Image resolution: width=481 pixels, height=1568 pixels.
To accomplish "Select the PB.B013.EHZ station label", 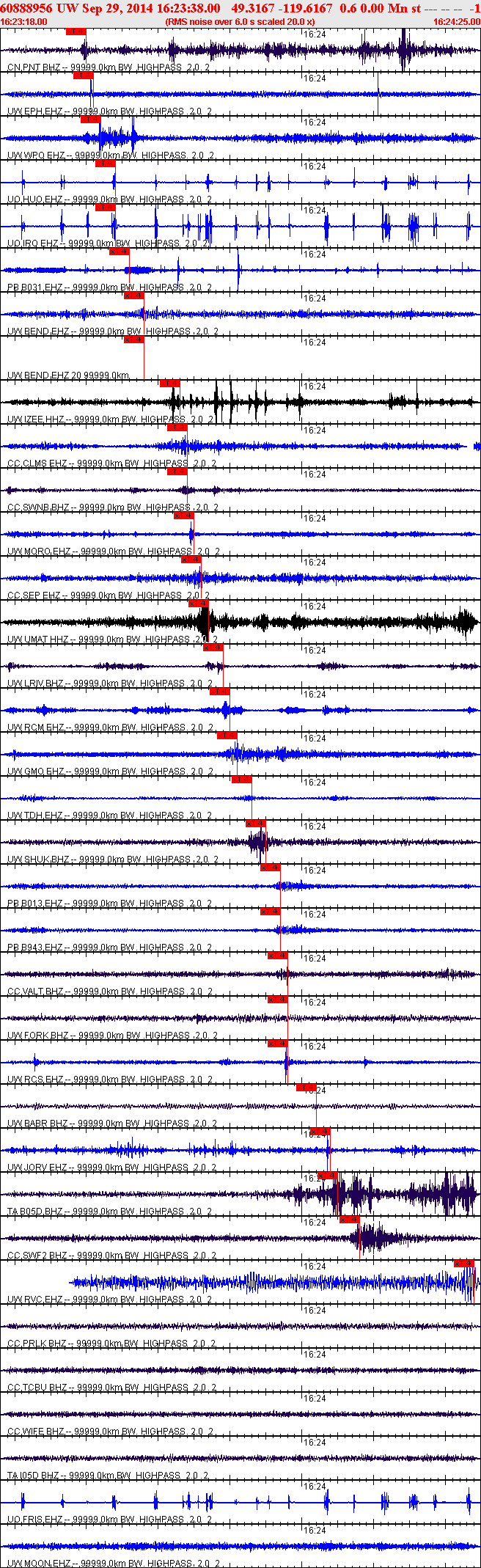I will pyautogui.click(x=109, y=904).
